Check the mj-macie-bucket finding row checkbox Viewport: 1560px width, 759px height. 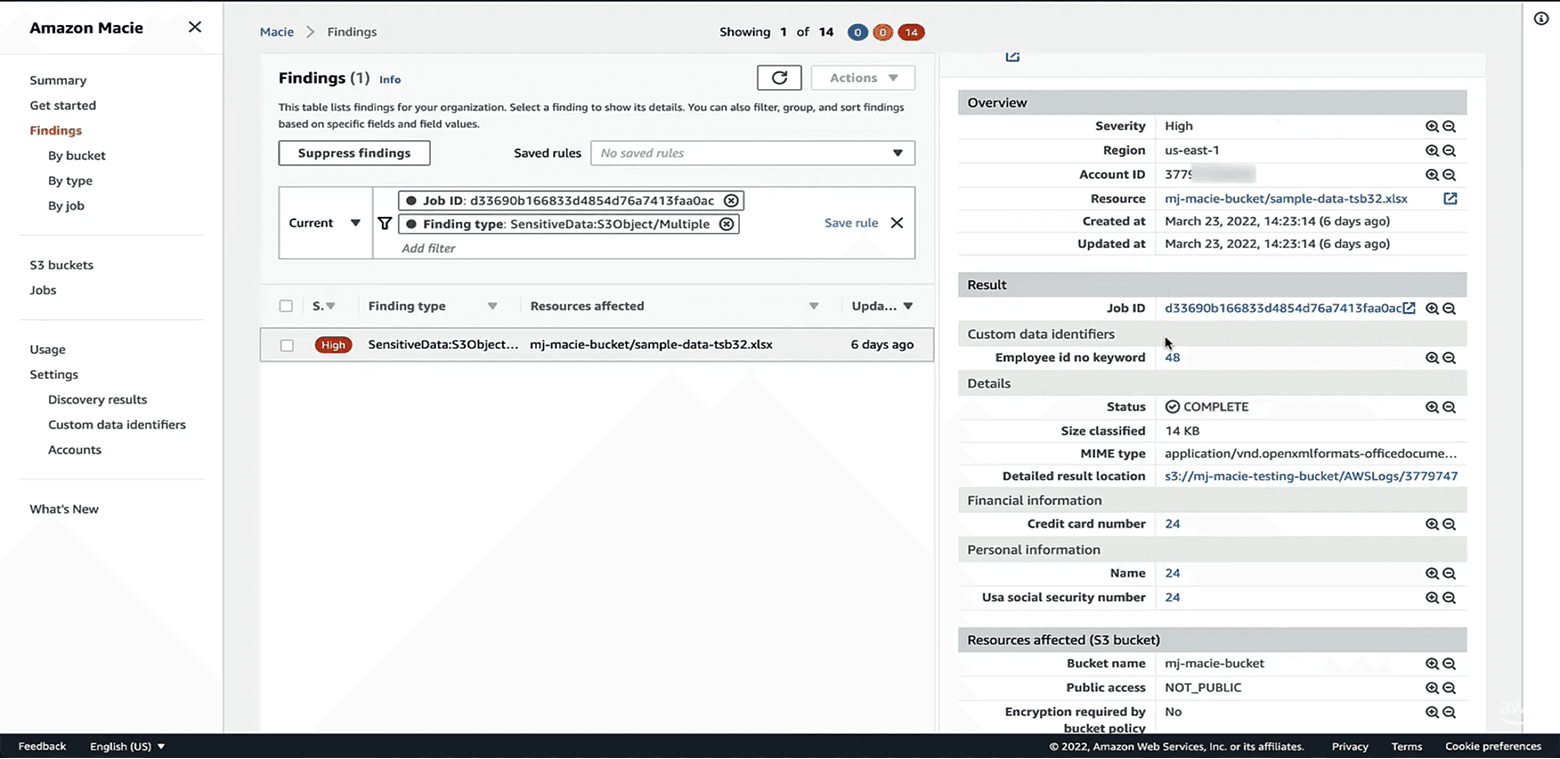pos(287,345)
